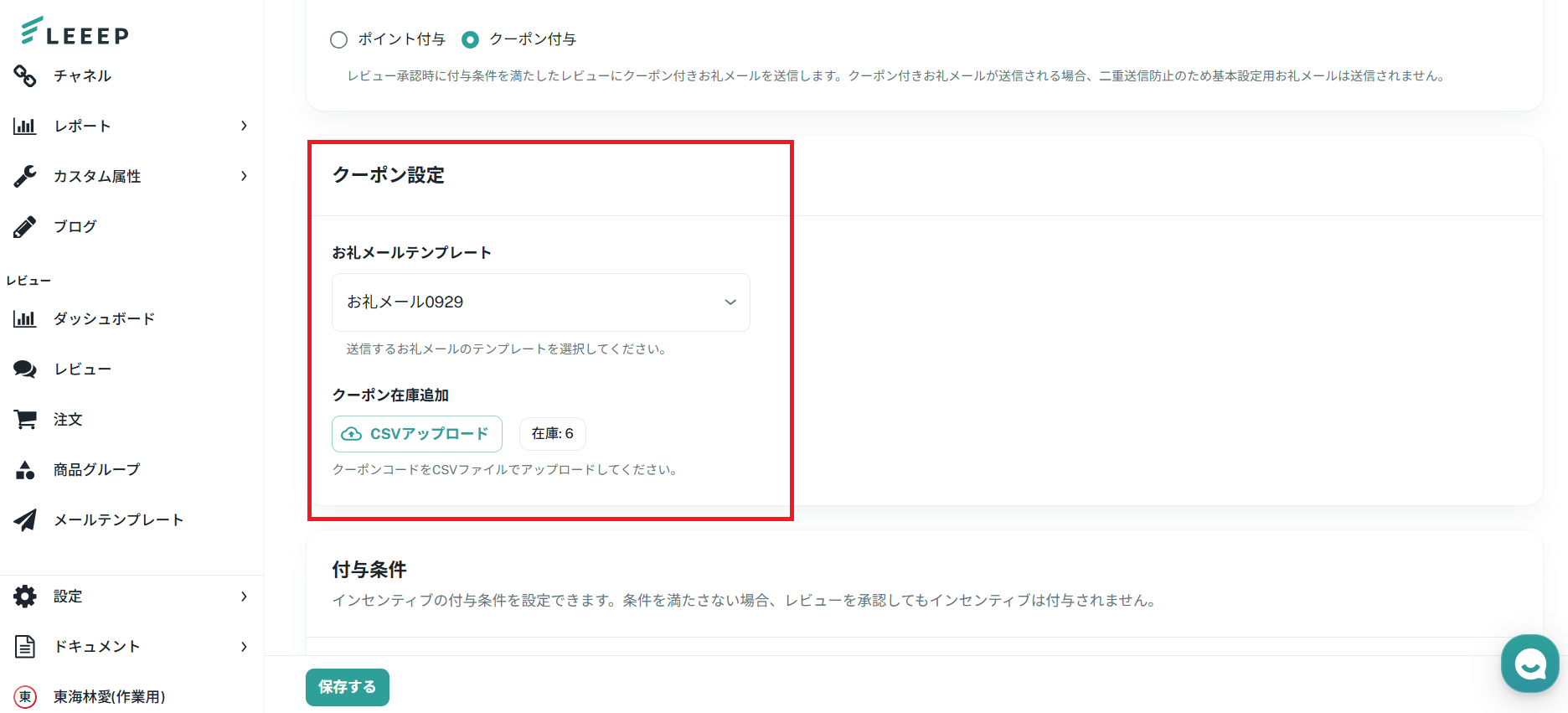The image size is (1568, 713).
Task: Expand the Documents menu chevron
Action: tap(244, 647)
